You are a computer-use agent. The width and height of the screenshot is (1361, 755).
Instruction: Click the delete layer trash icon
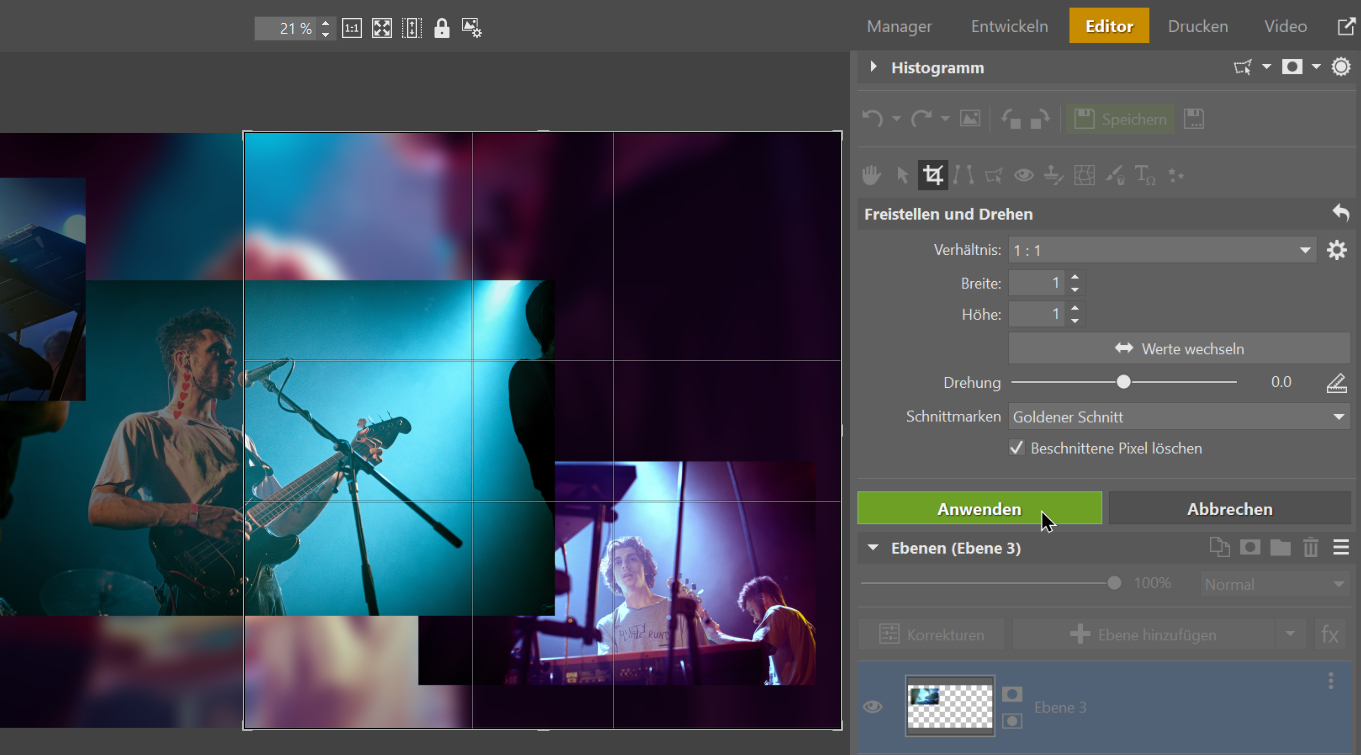(1311, 547)
